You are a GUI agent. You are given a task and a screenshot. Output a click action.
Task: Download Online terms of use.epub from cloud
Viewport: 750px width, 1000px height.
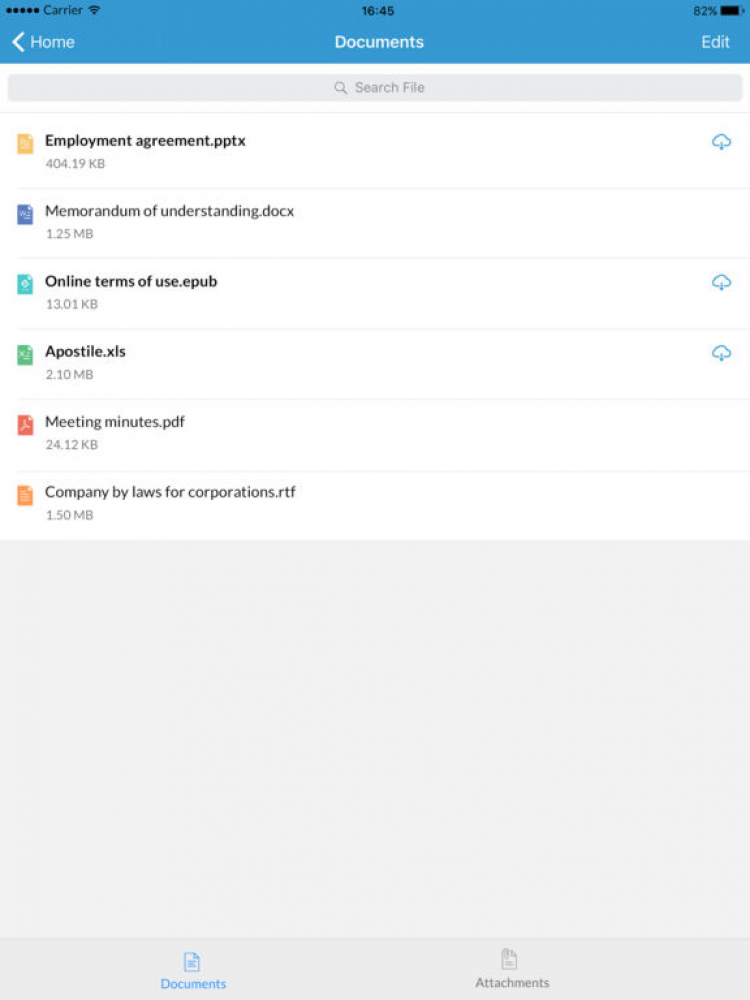(x=721, y=283)
